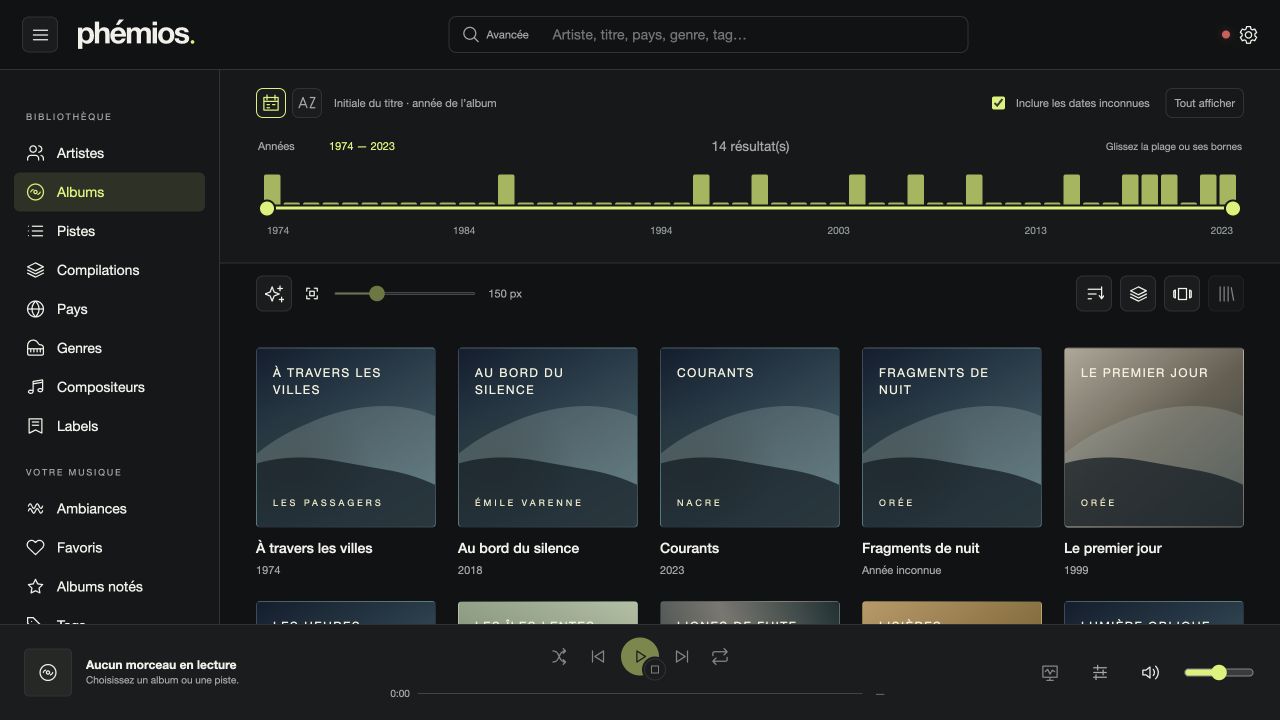The width and height of the screenshot is (1280, 720).
Task: Open the Le premier jour album cover
Action: (x=1154, y=437)
